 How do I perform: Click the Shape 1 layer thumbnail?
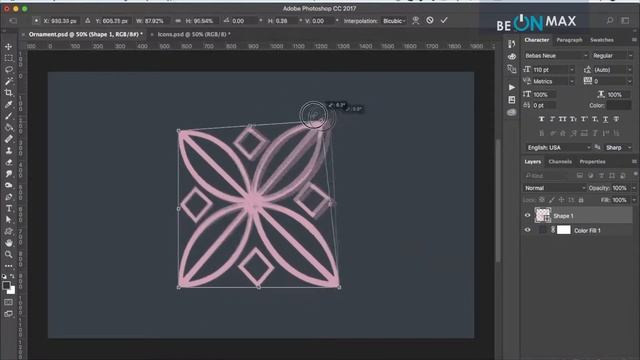542,215
